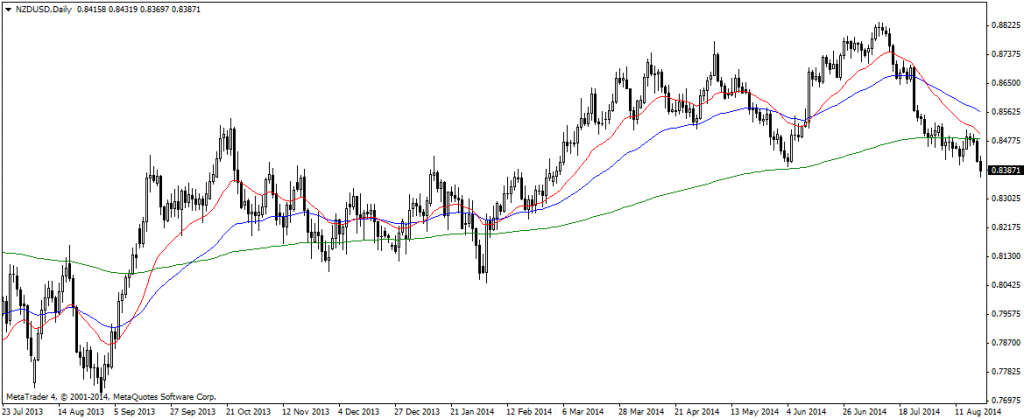1024x419 pixels.
Task: Open the dropdown triangle beside NZDUSD,Daily
Action: tap(7, 9)
